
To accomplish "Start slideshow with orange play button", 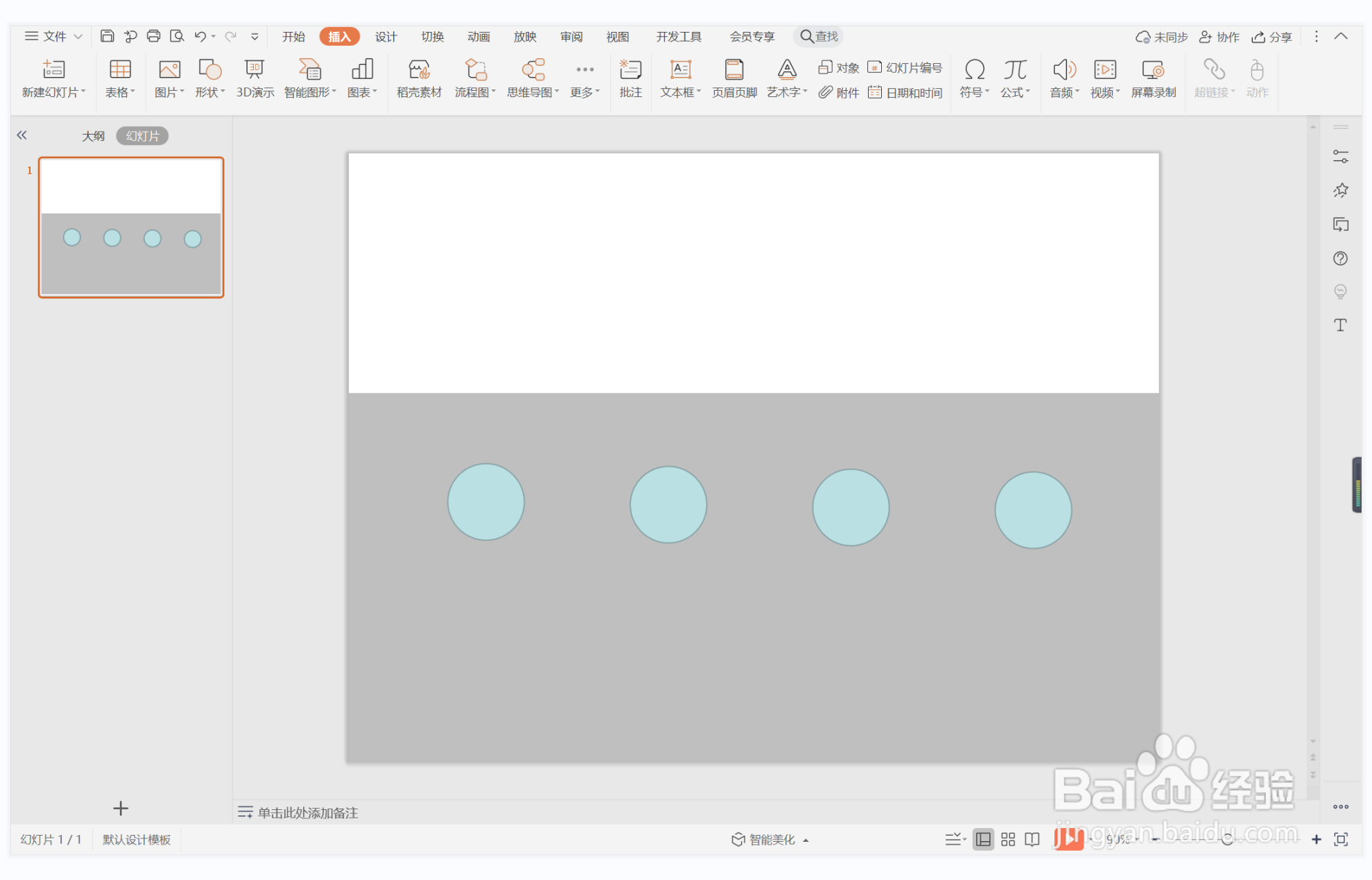I will [x=1068, y=839].
